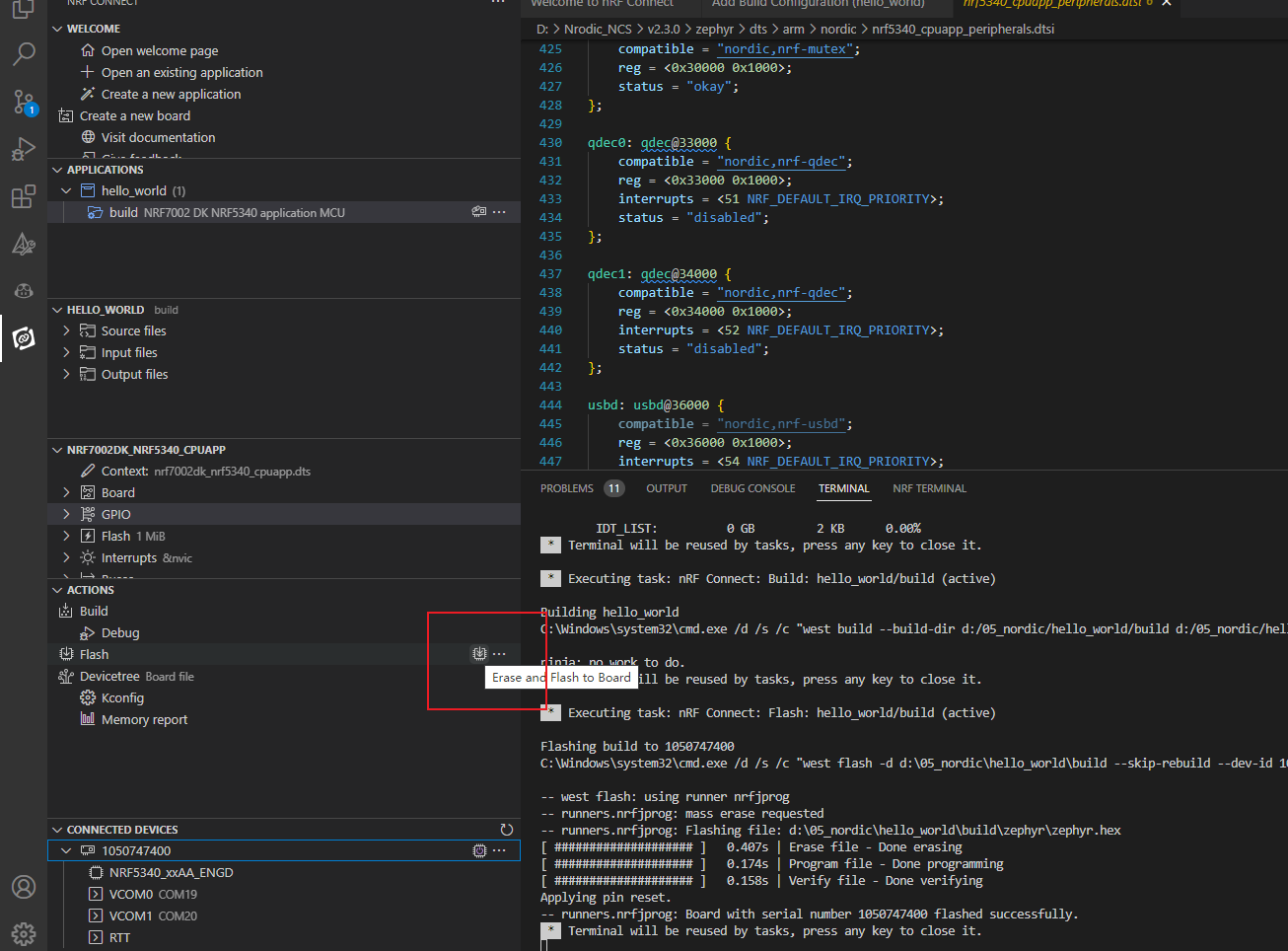Open Run and Debug view
1288x951 pixels.
24,149
